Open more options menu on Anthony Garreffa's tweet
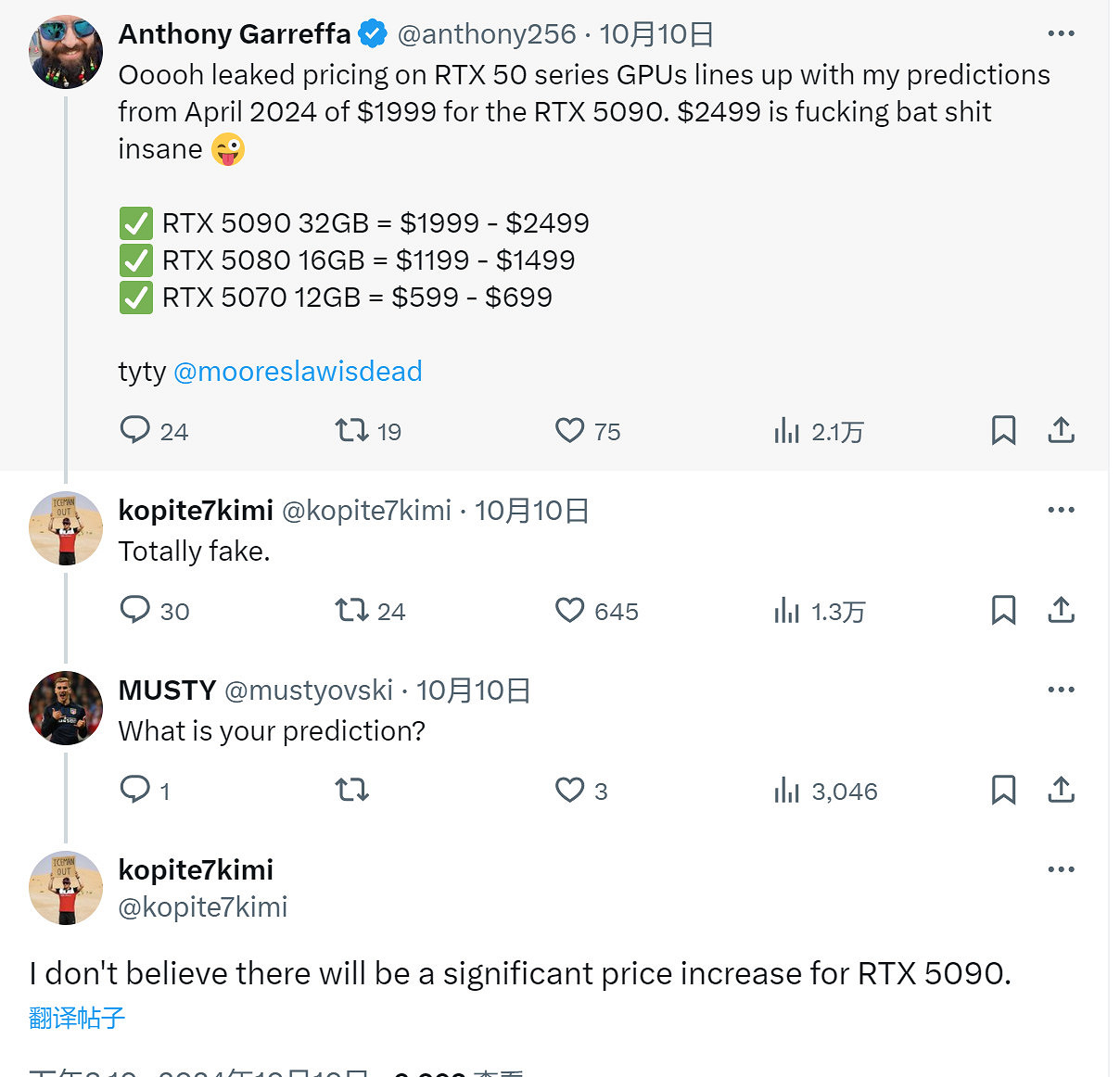This screenshot has height=1077, width=1120. pyautogui.click(x=1061, y=33)
